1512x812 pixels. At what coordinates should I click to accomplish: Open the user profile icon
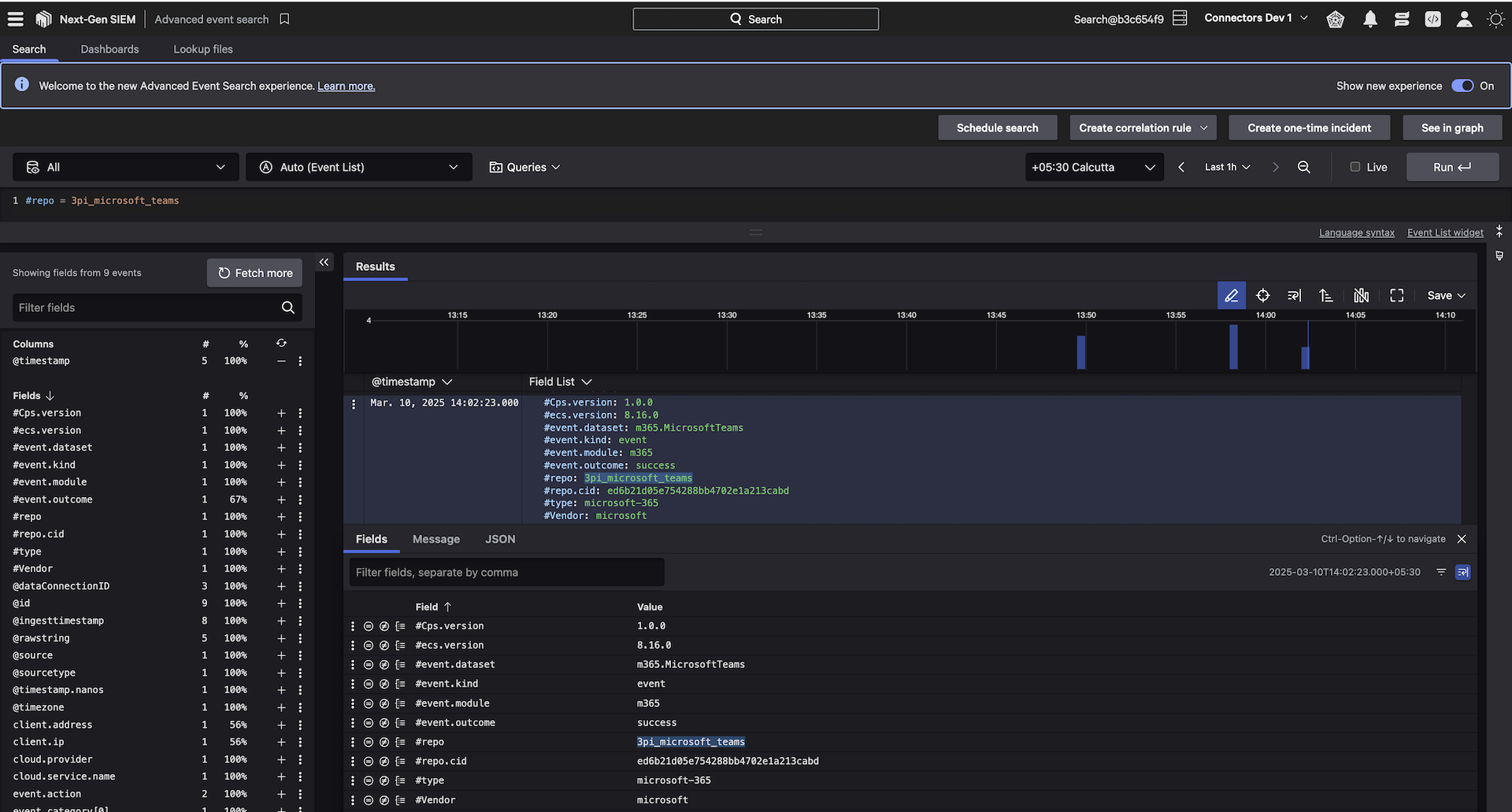1464,20
